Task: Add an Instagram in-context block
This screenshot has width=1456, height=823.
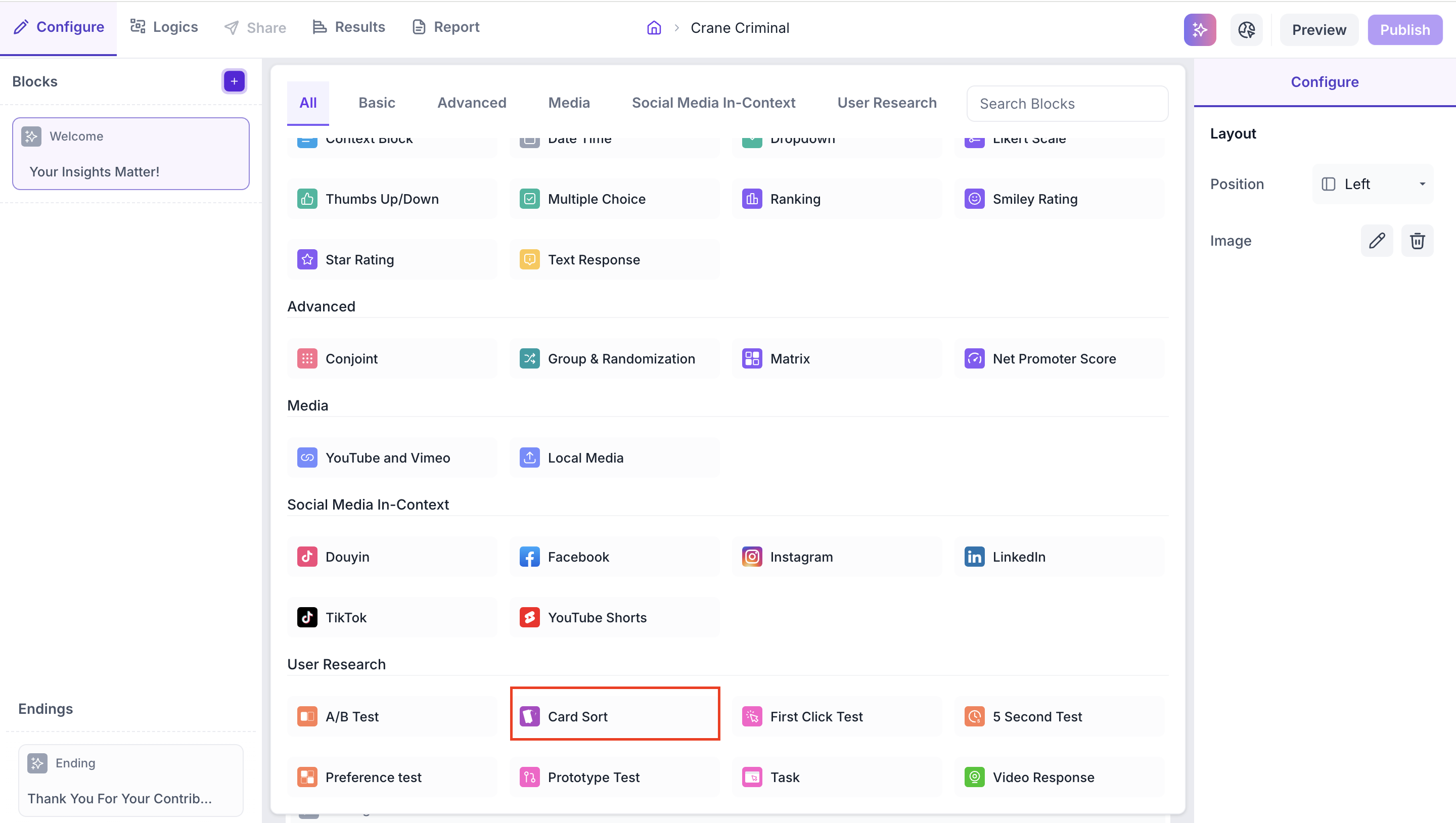Action: tap(837, 556)
